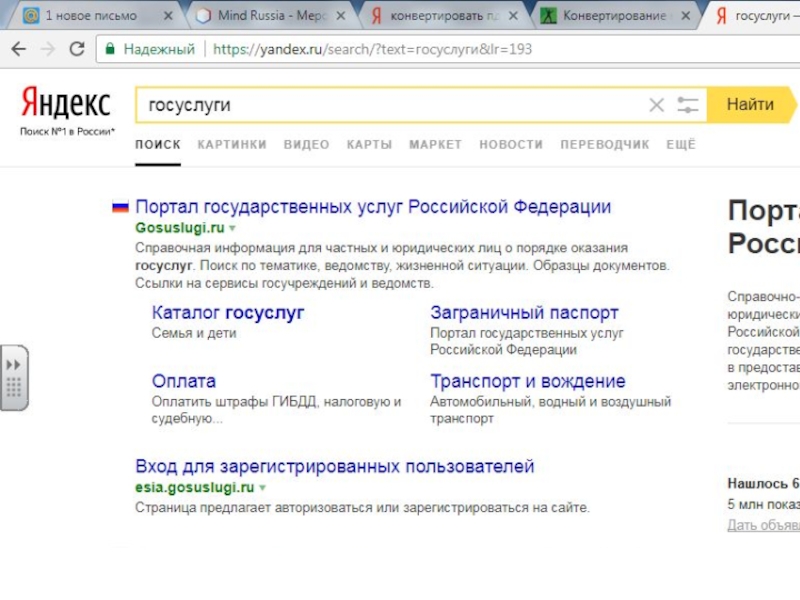Click the browser forward arrow
Viewport: 800px width, 600px height.
48,49
